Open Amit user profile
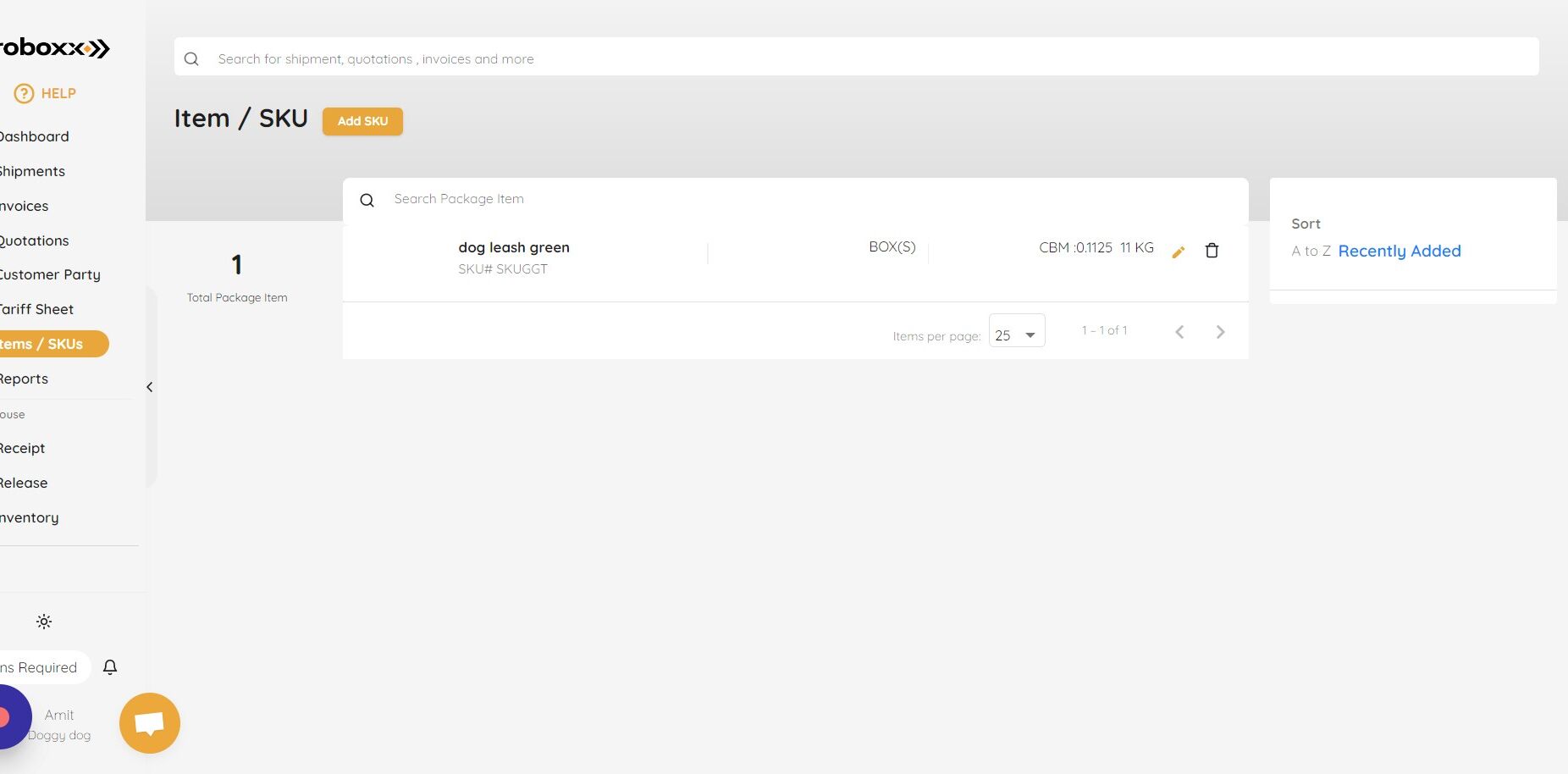 (x=59, y=716)
